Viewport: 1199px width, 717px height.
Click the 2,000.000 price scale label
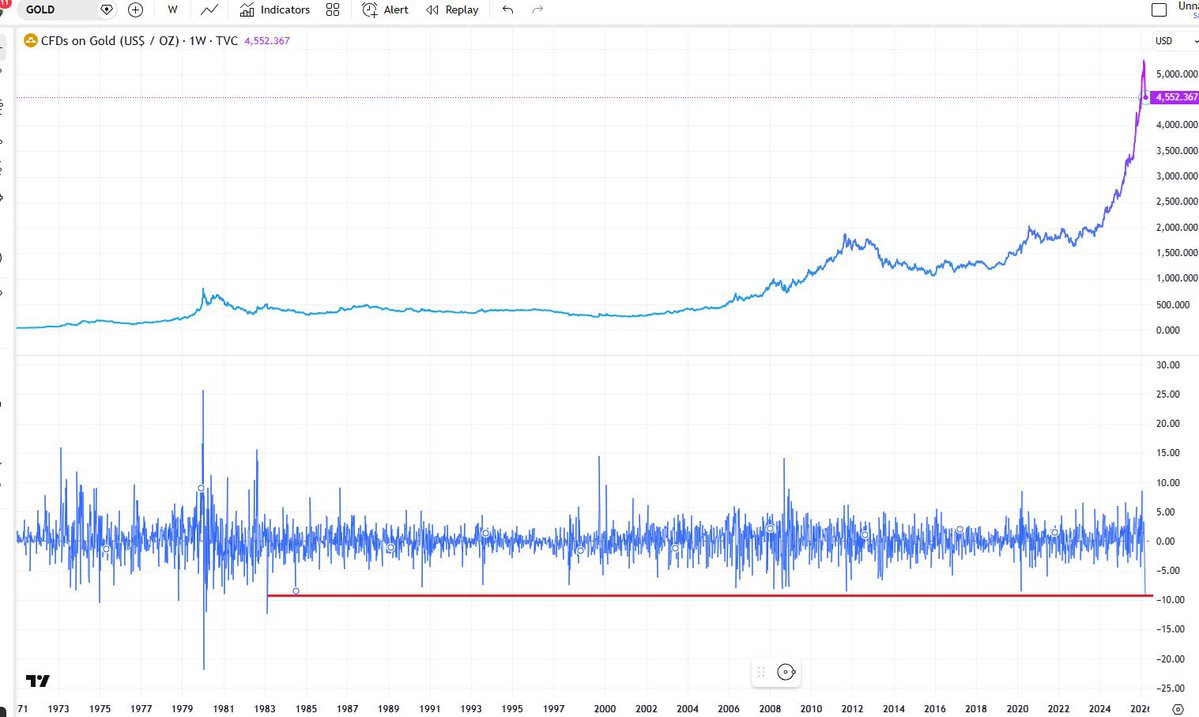tap(1177, 228)
